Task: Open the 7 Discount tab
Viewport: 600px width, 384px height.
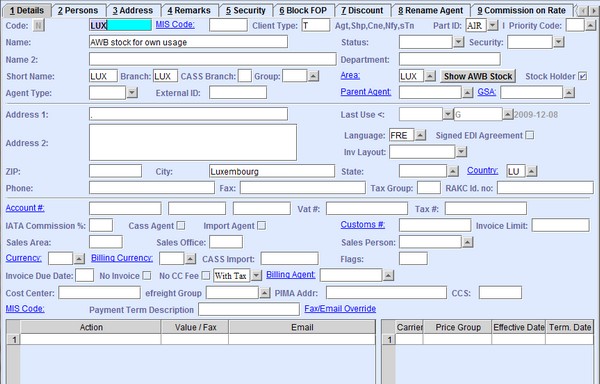Action: [362, 10]
